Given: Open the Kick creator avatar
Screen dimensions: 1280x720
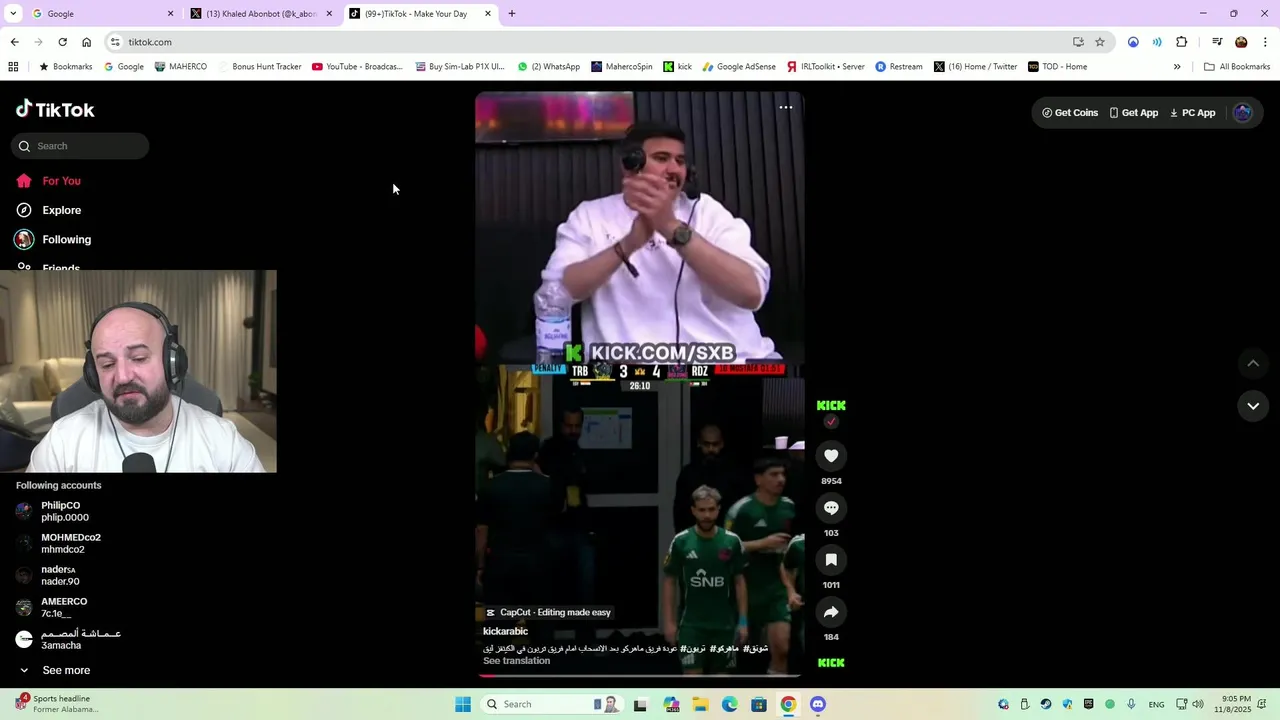Looking at the screenshot, I should (x=831, y=405).
